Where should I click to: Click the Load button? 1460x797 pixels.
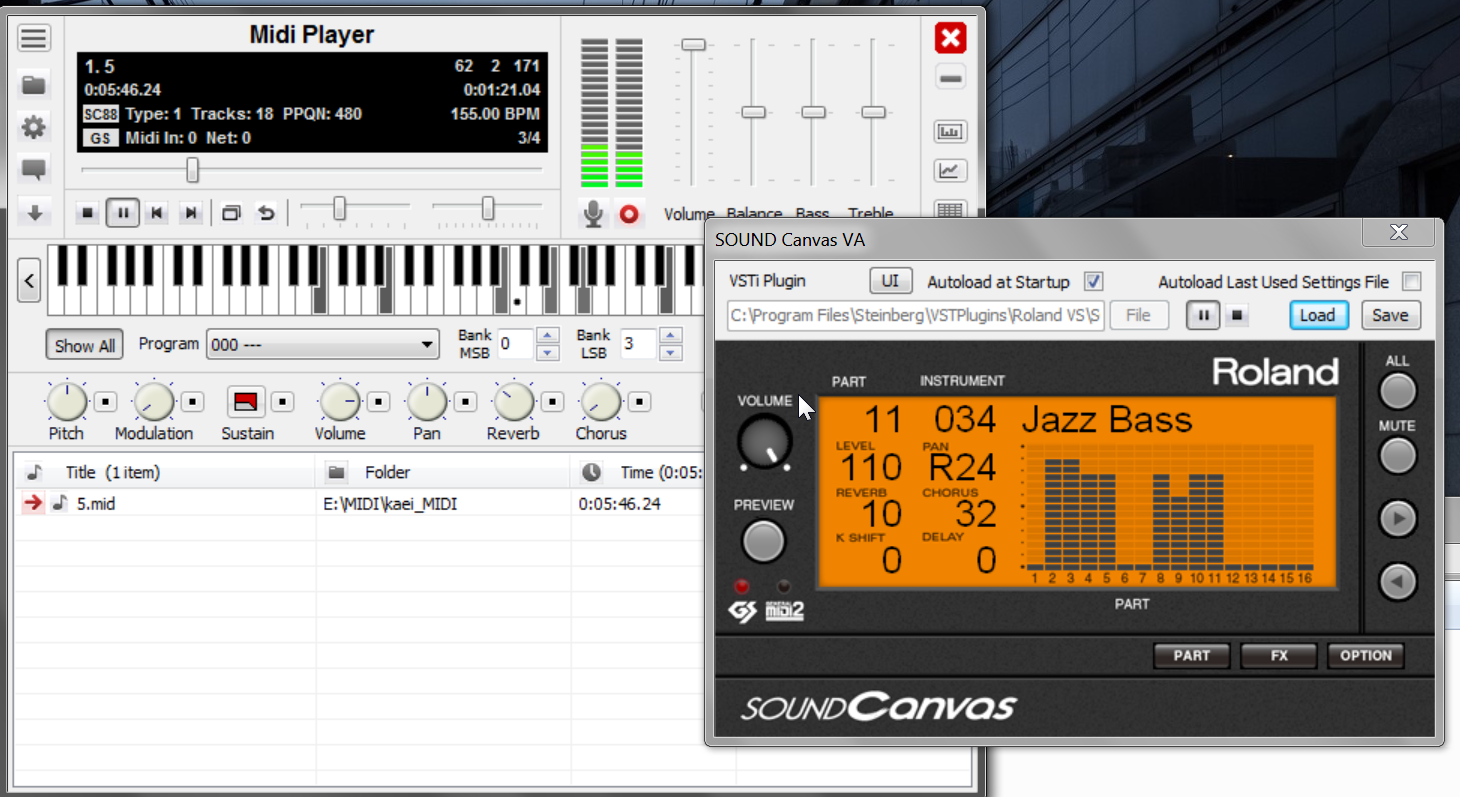pos(1317,315)
